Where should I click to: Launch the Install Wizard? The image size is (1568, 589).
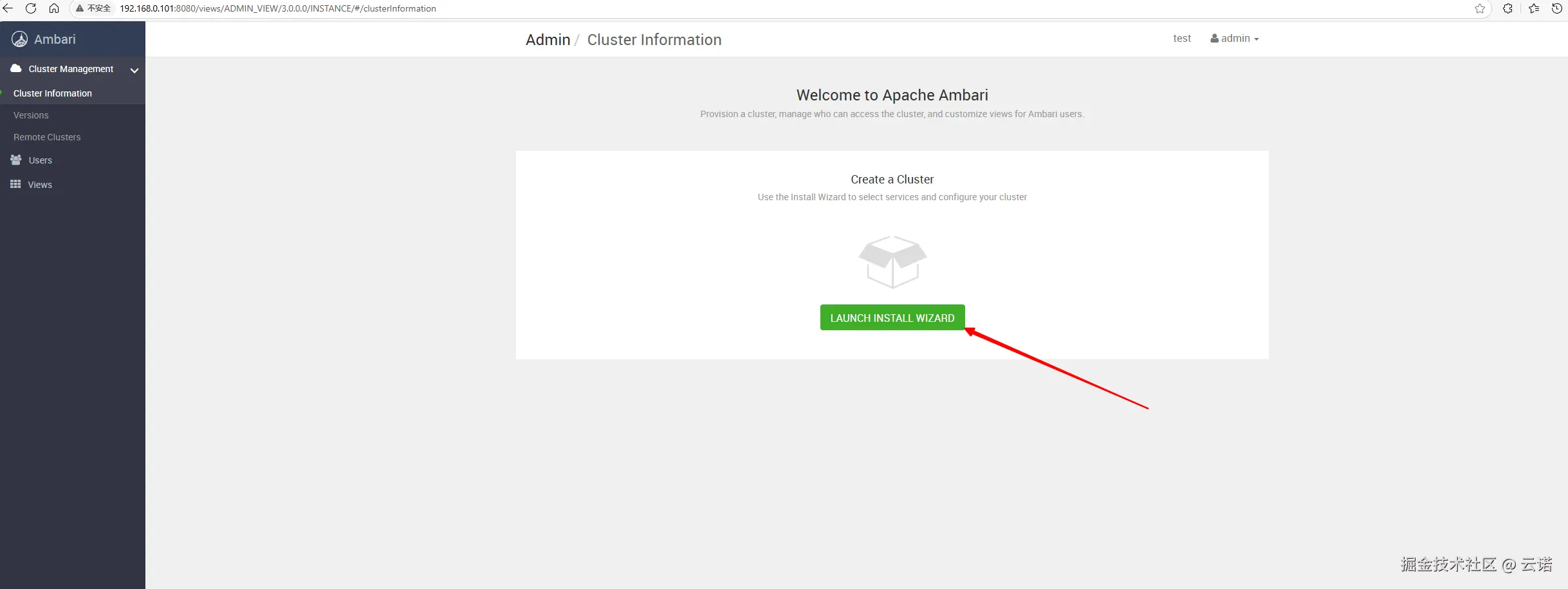892,317
